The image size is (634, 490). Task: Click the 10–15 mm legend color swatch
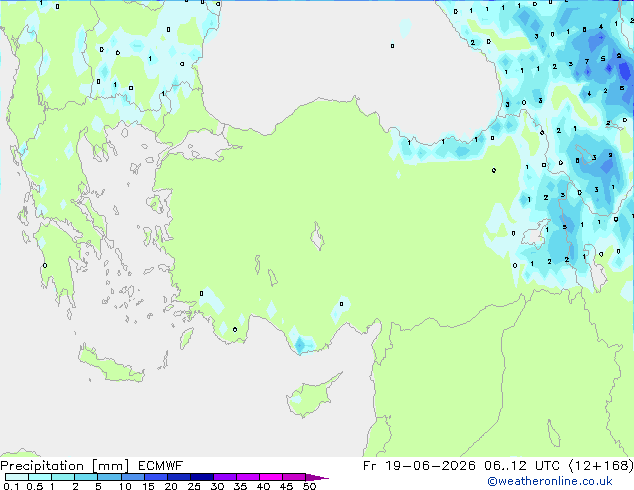coord(132,477)
